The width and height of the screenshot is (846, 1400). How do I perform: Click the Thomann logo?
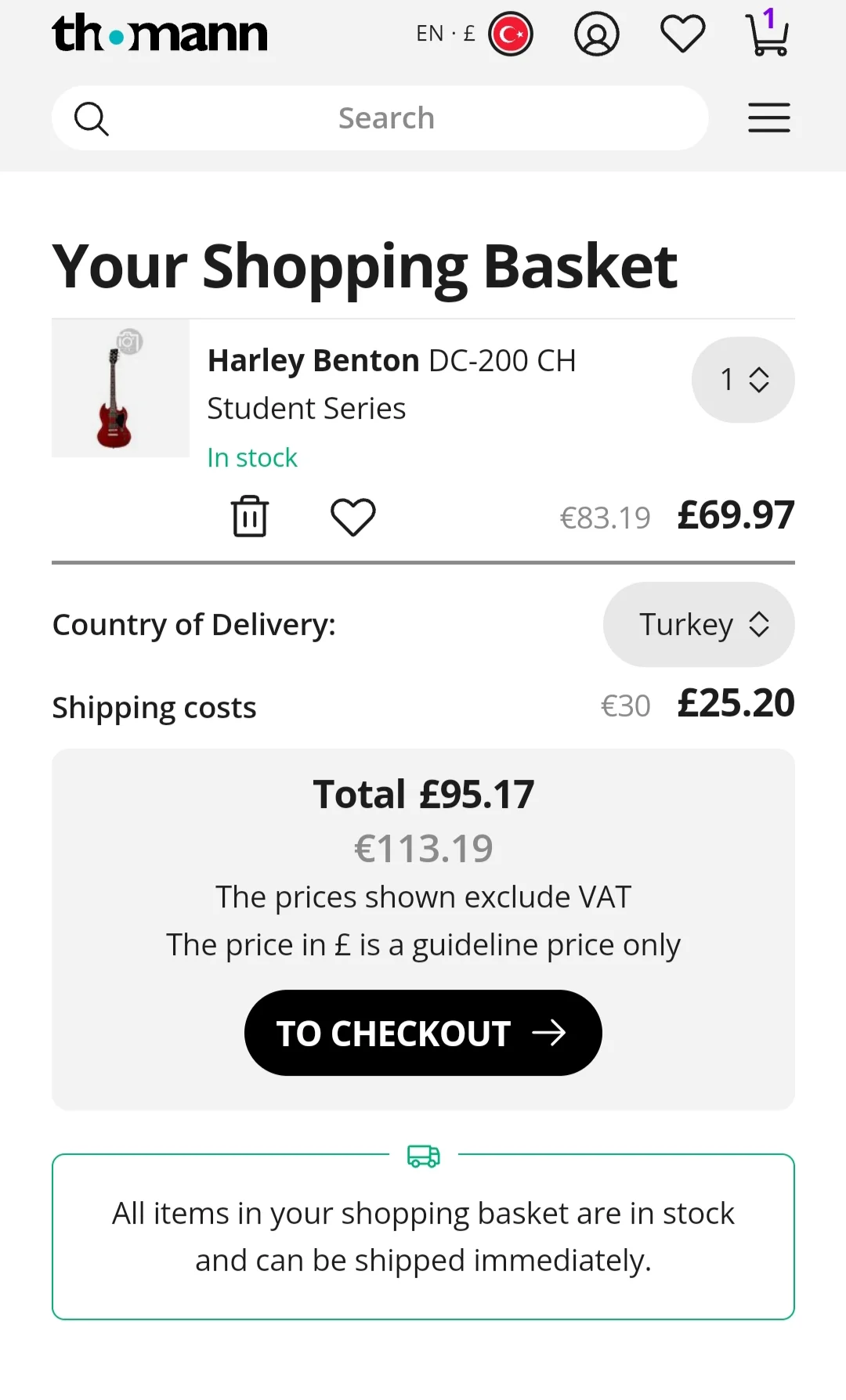[160, 34]
